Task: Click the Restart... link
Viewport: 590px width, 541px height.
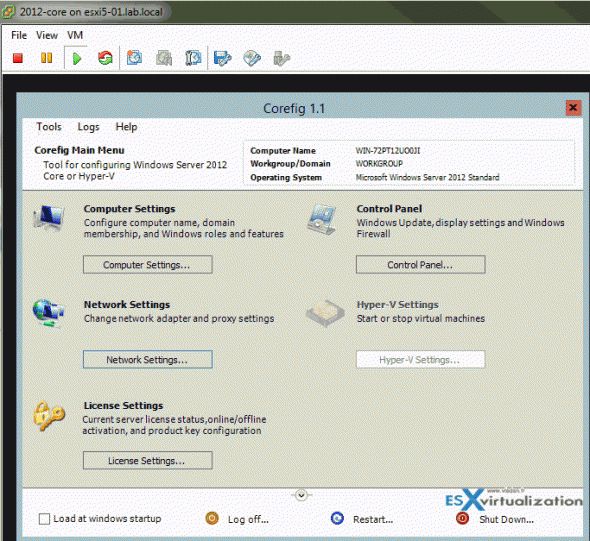Action: [373, 520]
